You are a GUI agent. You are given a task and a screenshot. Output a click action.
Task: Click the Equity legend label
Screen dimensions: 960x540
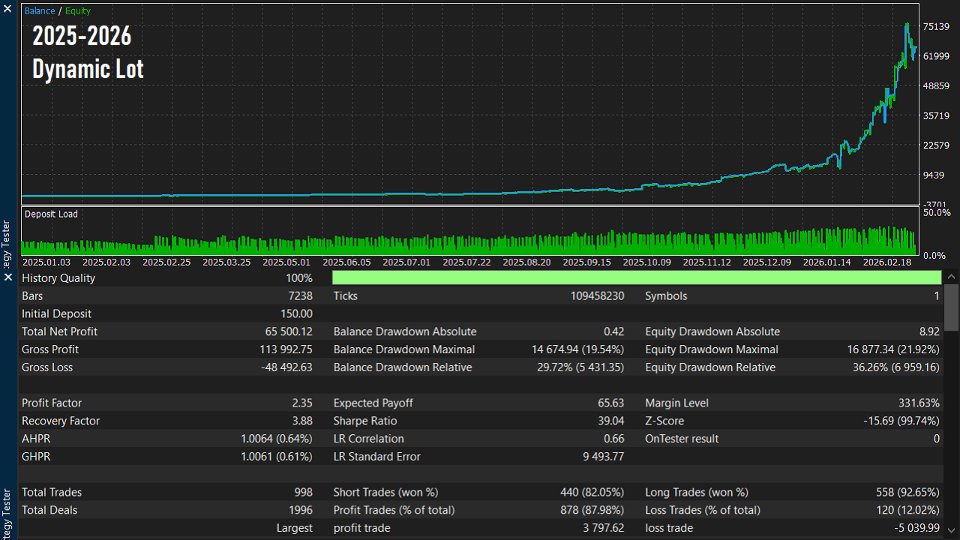[x=78, y=11]
